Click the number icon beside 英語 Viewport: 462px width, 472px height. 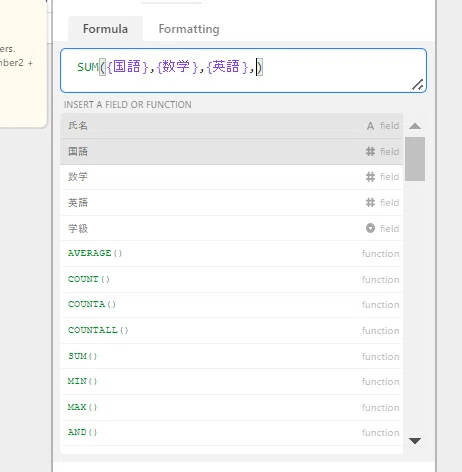tap(370, 202)
